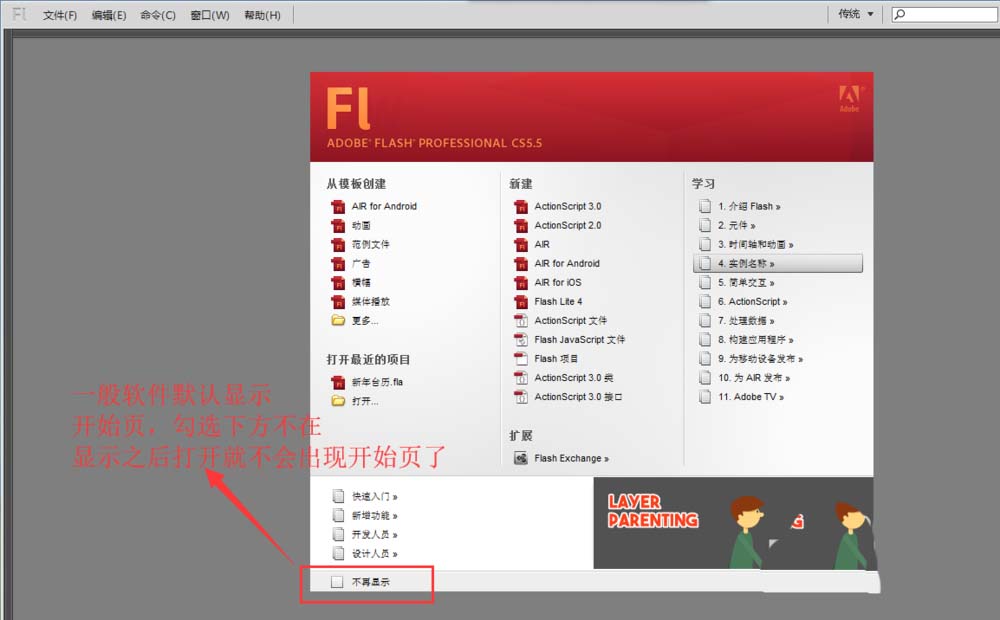Click the Layer Parenting banner image
Viewport: 1000px width, 620px height.
733,523
